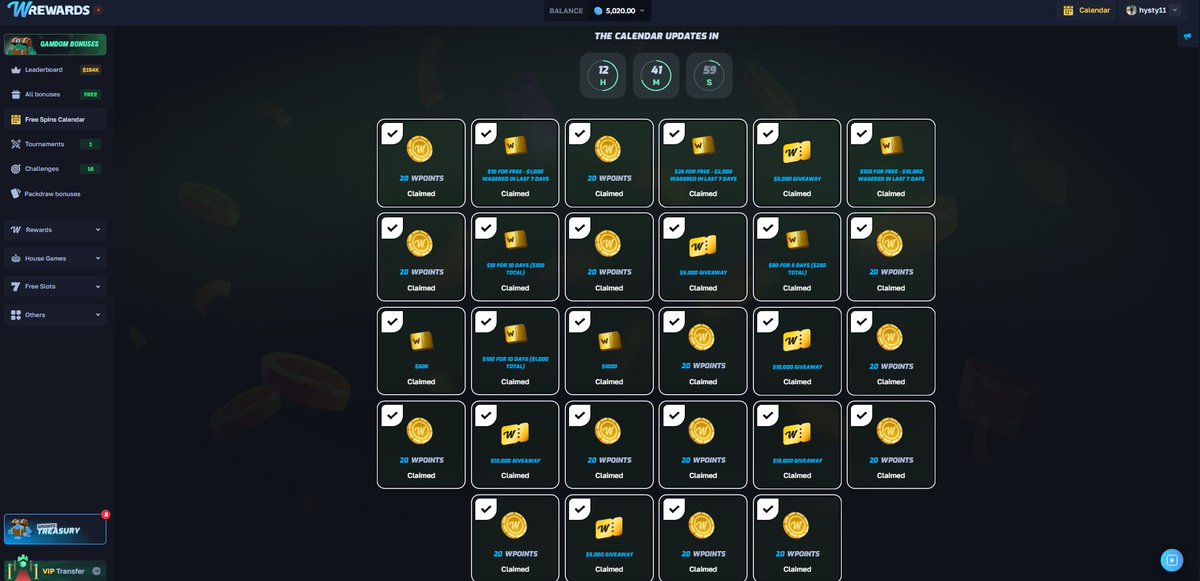The image size is (1200, 581).
Task: Click the FREE badge beside All bonuses
Action: (x=90, y=94)
